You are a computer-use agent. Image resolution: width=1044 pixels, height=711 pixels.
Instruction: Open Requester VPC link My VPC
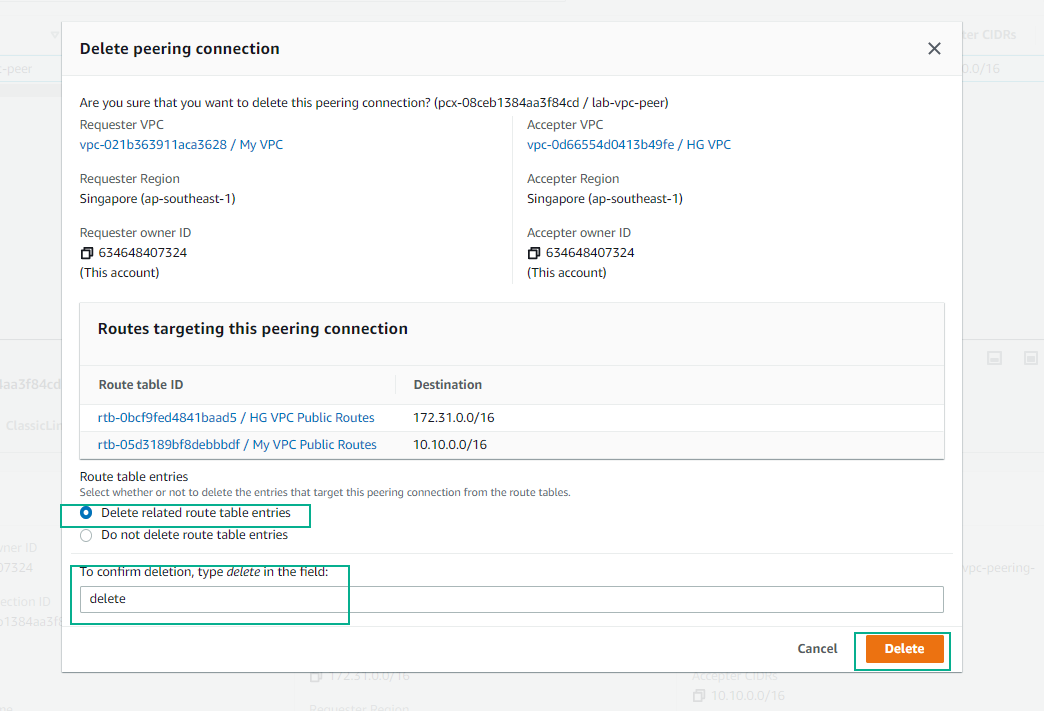click(x=181, y=145)
